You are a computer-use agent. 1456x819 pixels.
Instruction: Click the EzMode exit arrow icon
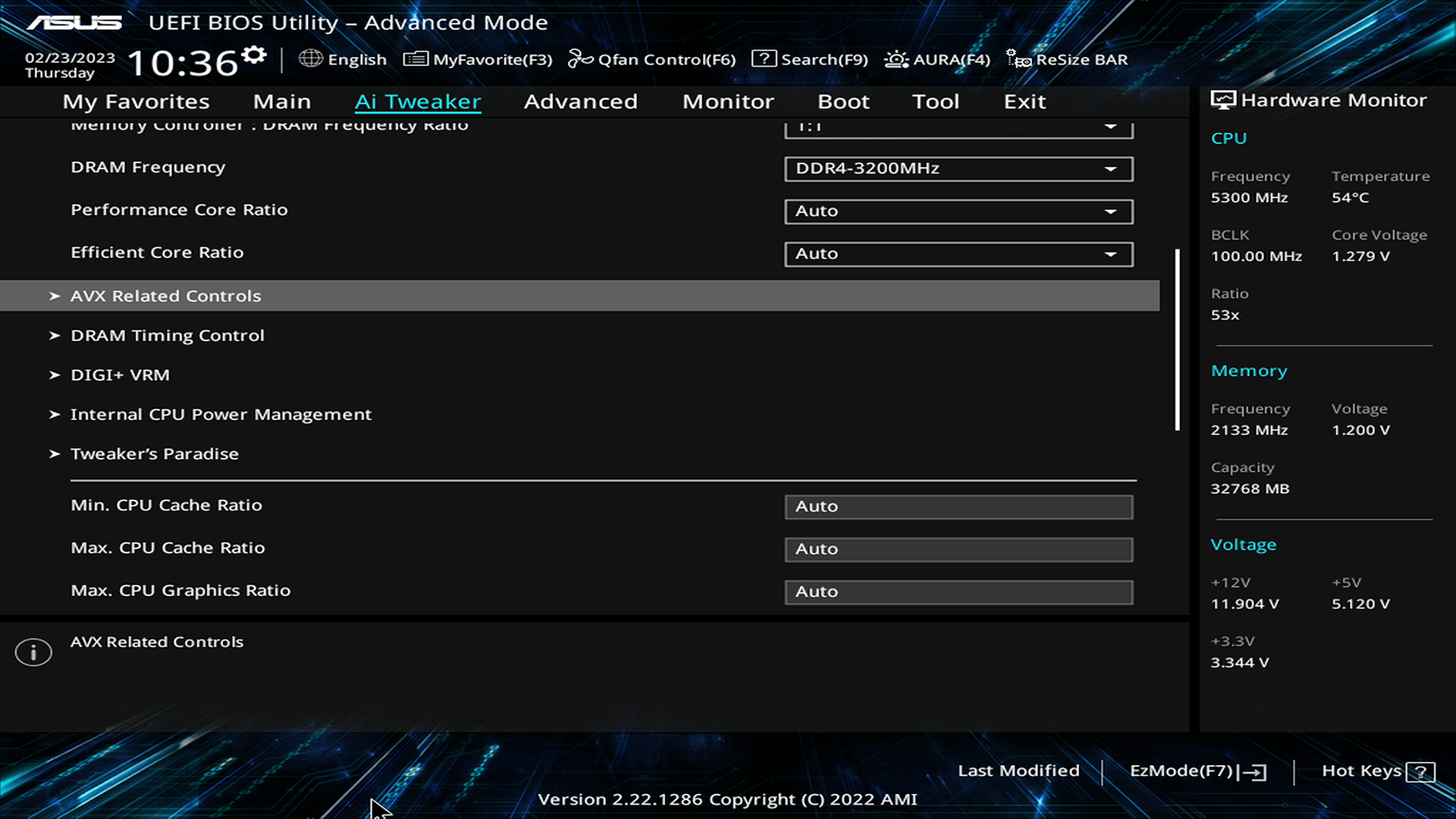(x=1253, y=772)
